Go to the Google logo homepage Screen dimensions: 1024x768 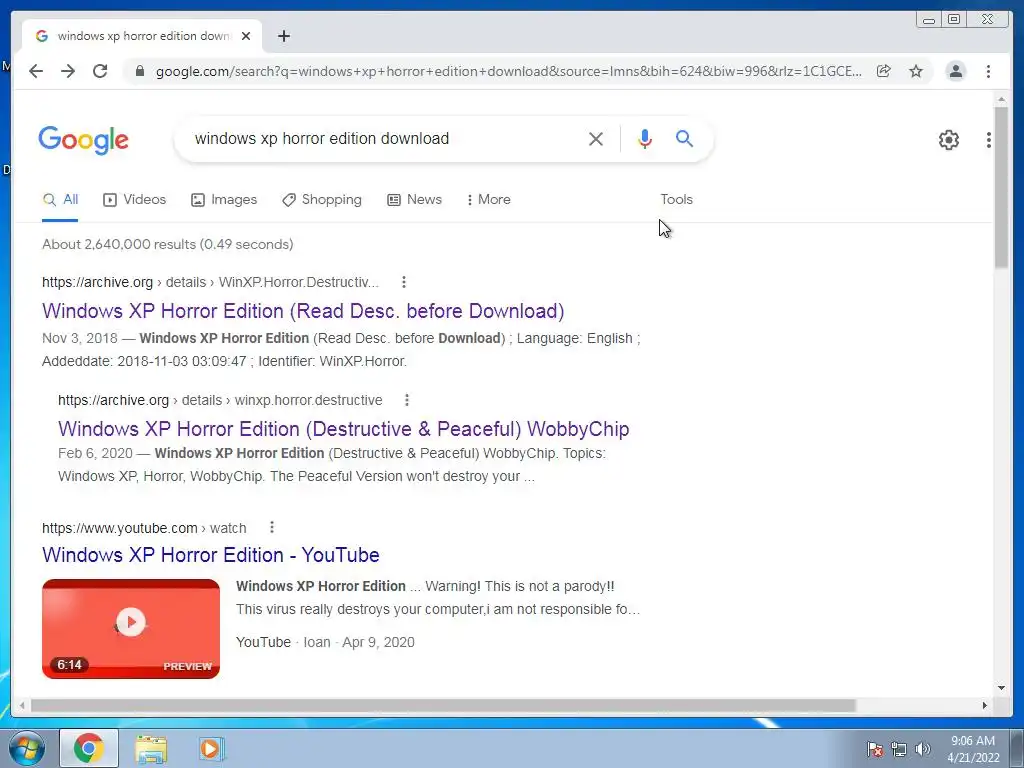[84, 140]
